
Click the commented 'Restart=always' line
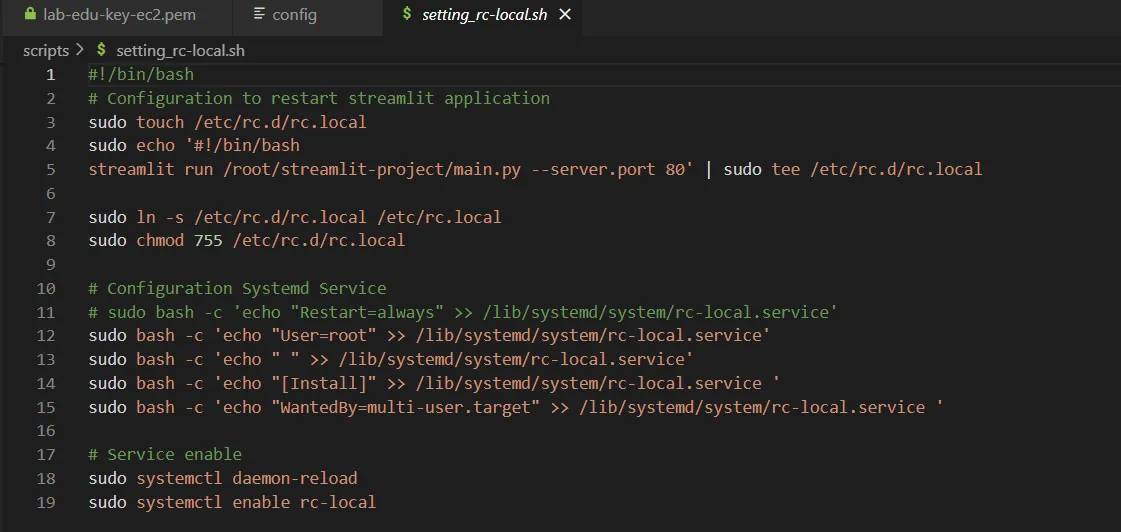(463, 312)
